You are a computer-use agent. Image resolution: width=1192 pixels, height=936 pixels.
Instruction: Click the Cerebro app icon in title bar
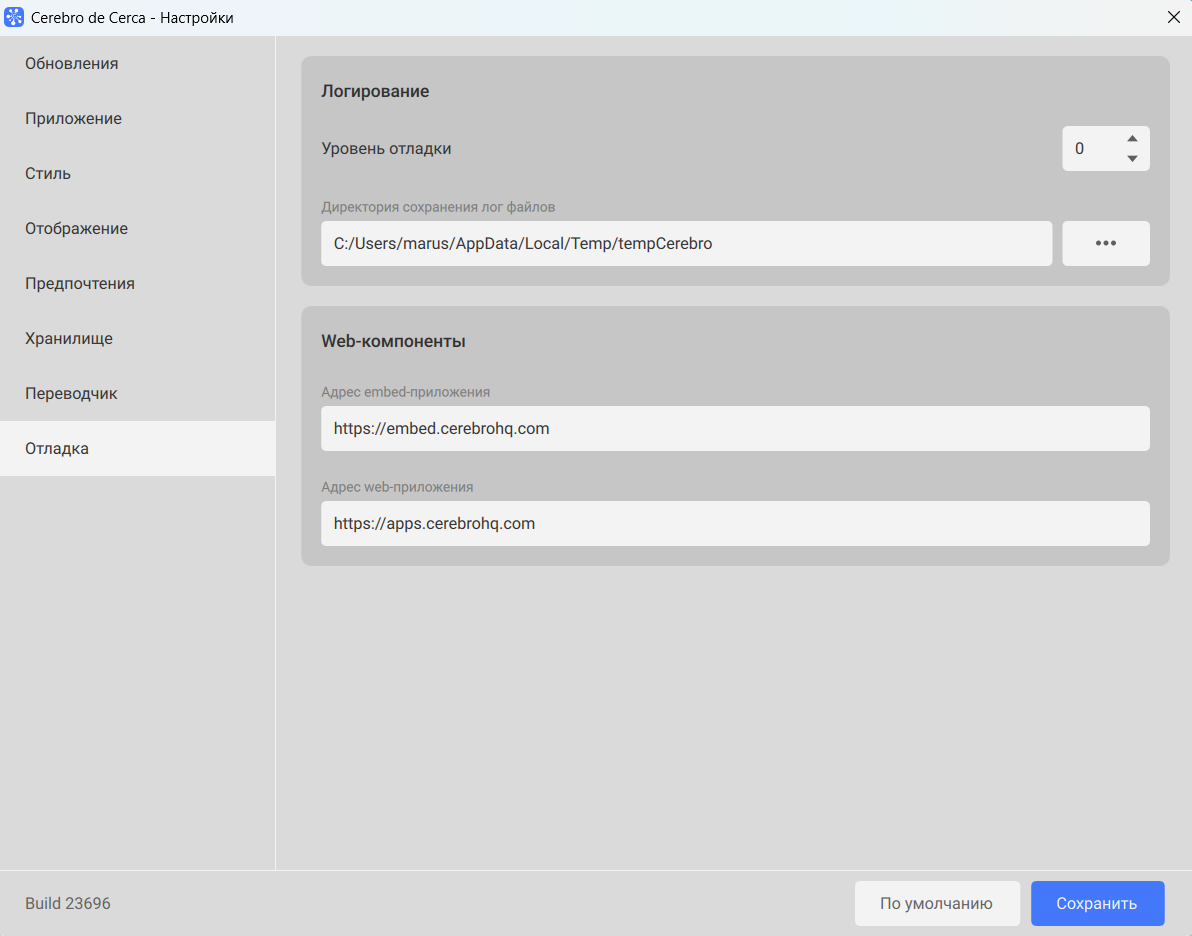pyautogui.click(x=14, y=18)
